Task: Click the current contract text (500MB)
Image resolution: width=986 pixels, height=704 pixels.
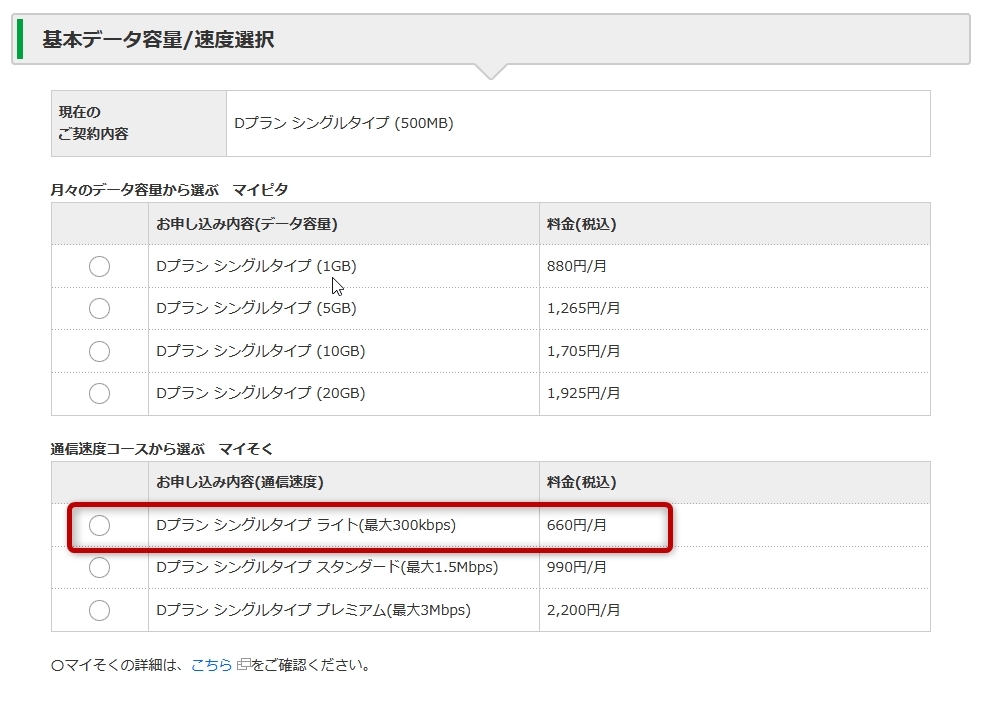Action: coord(343,124)
